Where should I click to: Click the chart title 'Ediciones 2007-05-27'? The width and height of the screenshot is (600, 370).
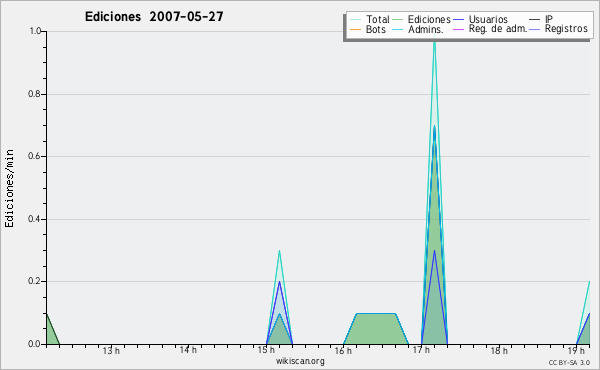[154, 17]
